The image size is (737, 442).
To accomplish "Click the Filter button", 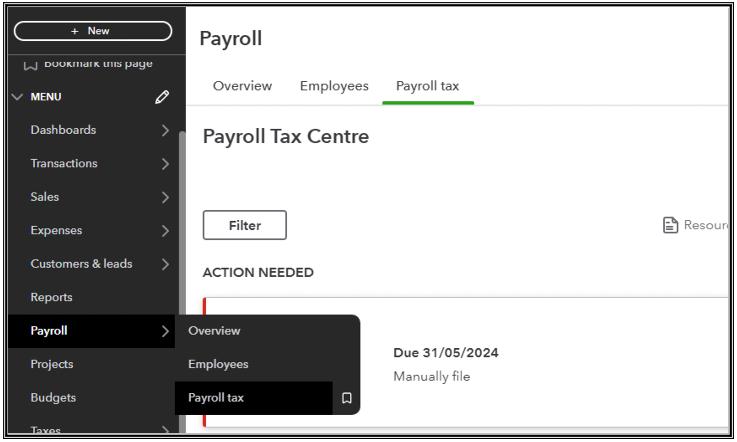I will pos(245,225).
